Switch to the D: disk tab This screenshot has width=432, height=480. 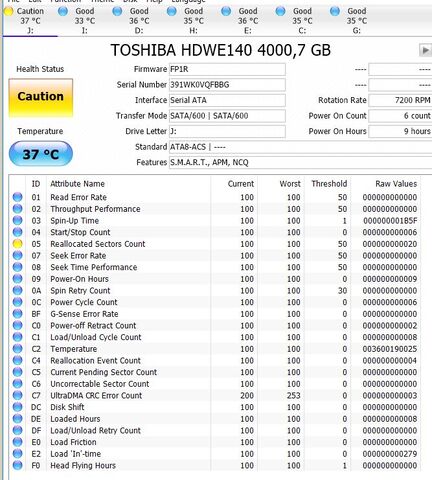click(x=139, y=21)
